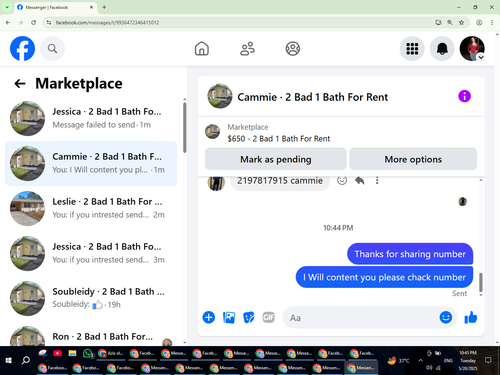Viewport: 500px width, 375px height.
Task: Open the nine-dot Menu grid
Action: 412,49
